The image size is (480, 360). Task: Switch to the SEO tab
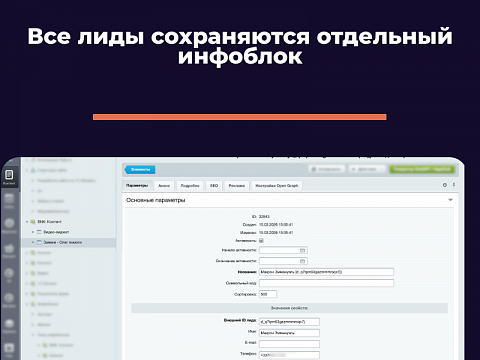[x=214, y=186]
